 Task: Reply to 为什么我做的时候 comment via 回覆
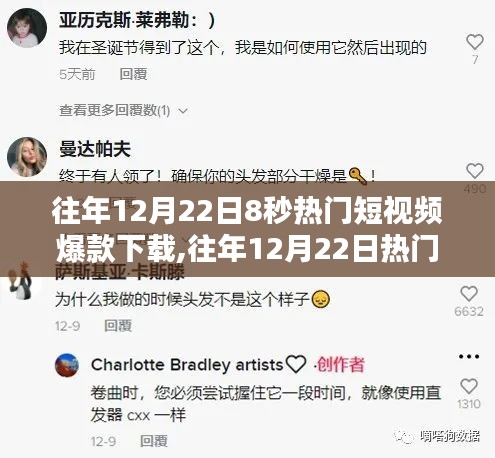pyautogui.click(x=118, y=326)
